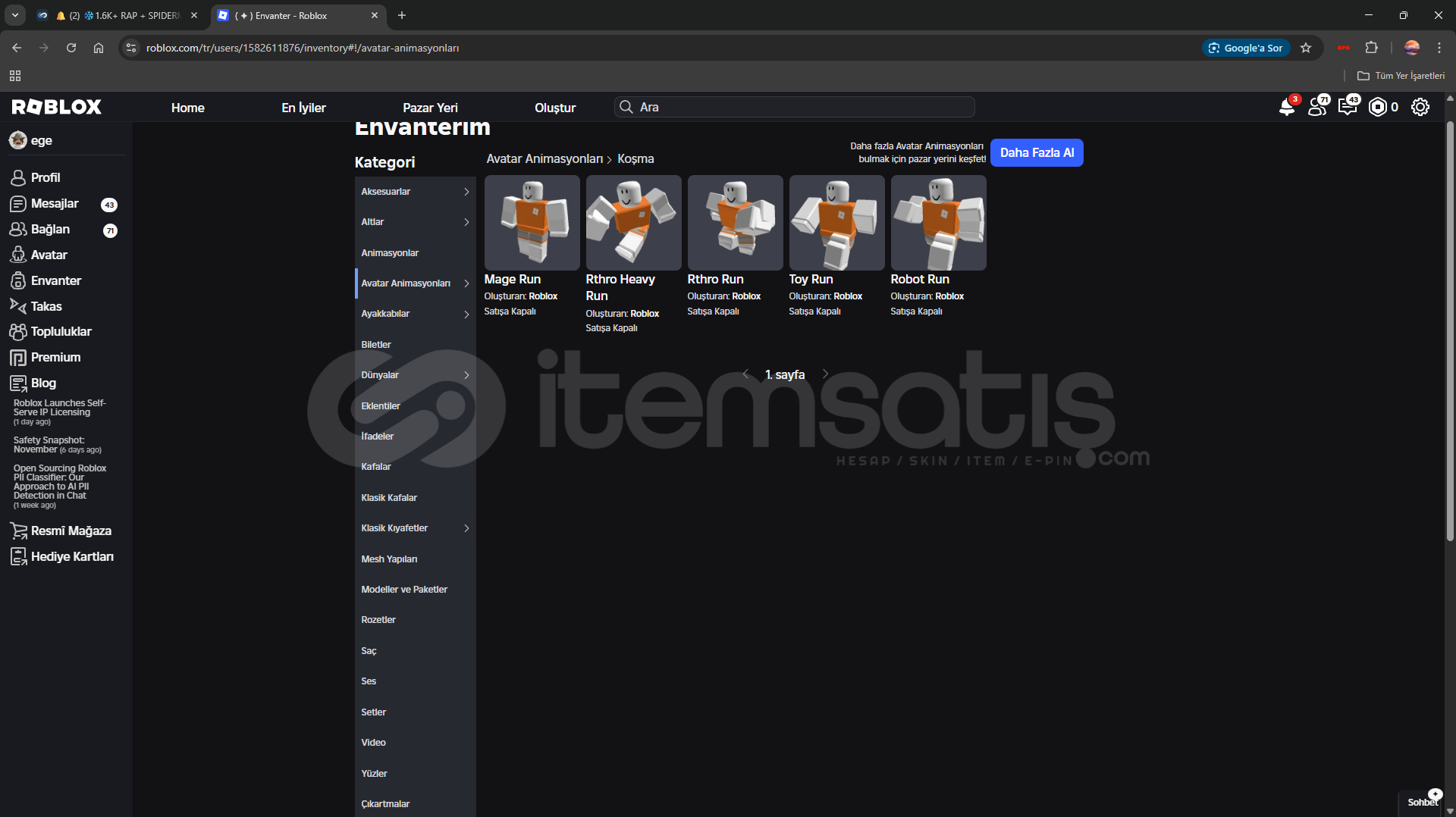Viewport: 1456px width, 817px height.
Task: Click the Robux balance icon
Action: pos(1377,108)
